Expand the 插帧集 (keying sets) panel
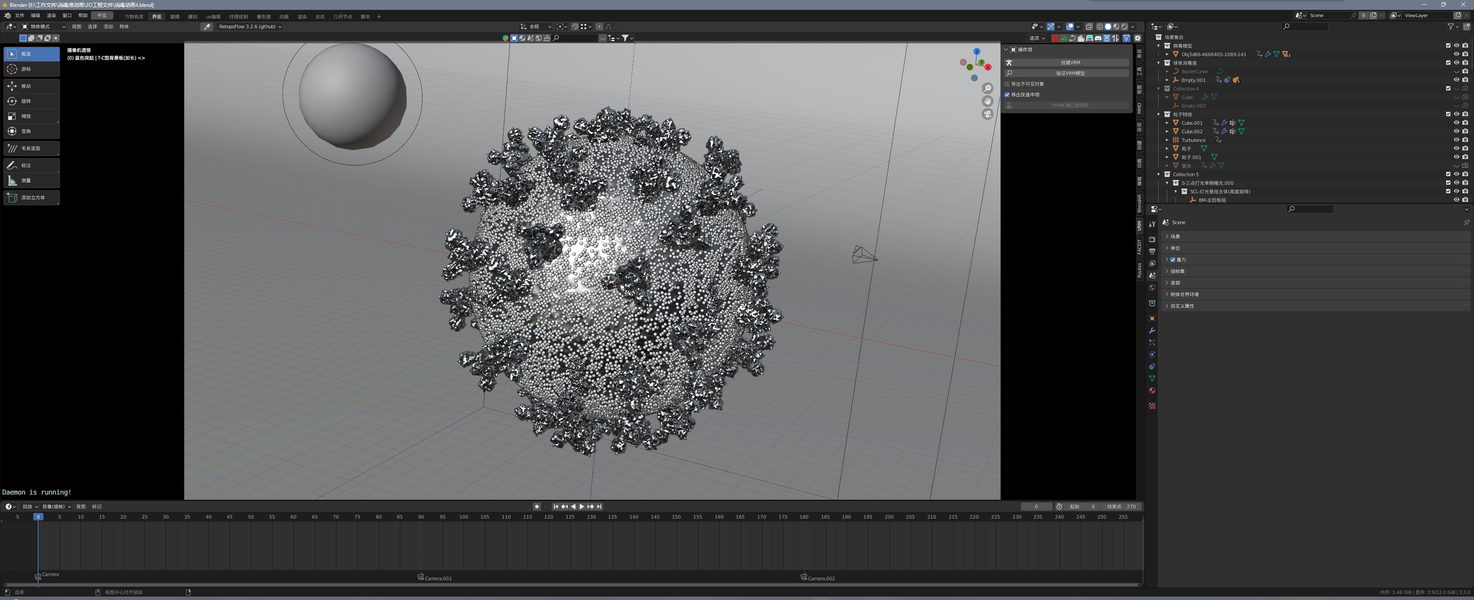 coord(1316,271)
